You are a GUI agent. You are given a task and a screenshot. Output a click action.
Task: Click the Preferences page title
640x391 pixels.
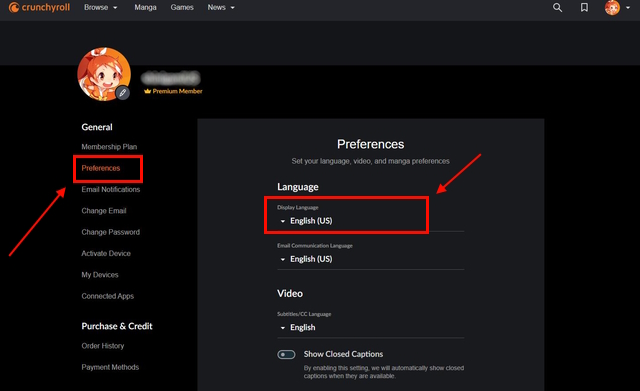[x=371, y=144]
